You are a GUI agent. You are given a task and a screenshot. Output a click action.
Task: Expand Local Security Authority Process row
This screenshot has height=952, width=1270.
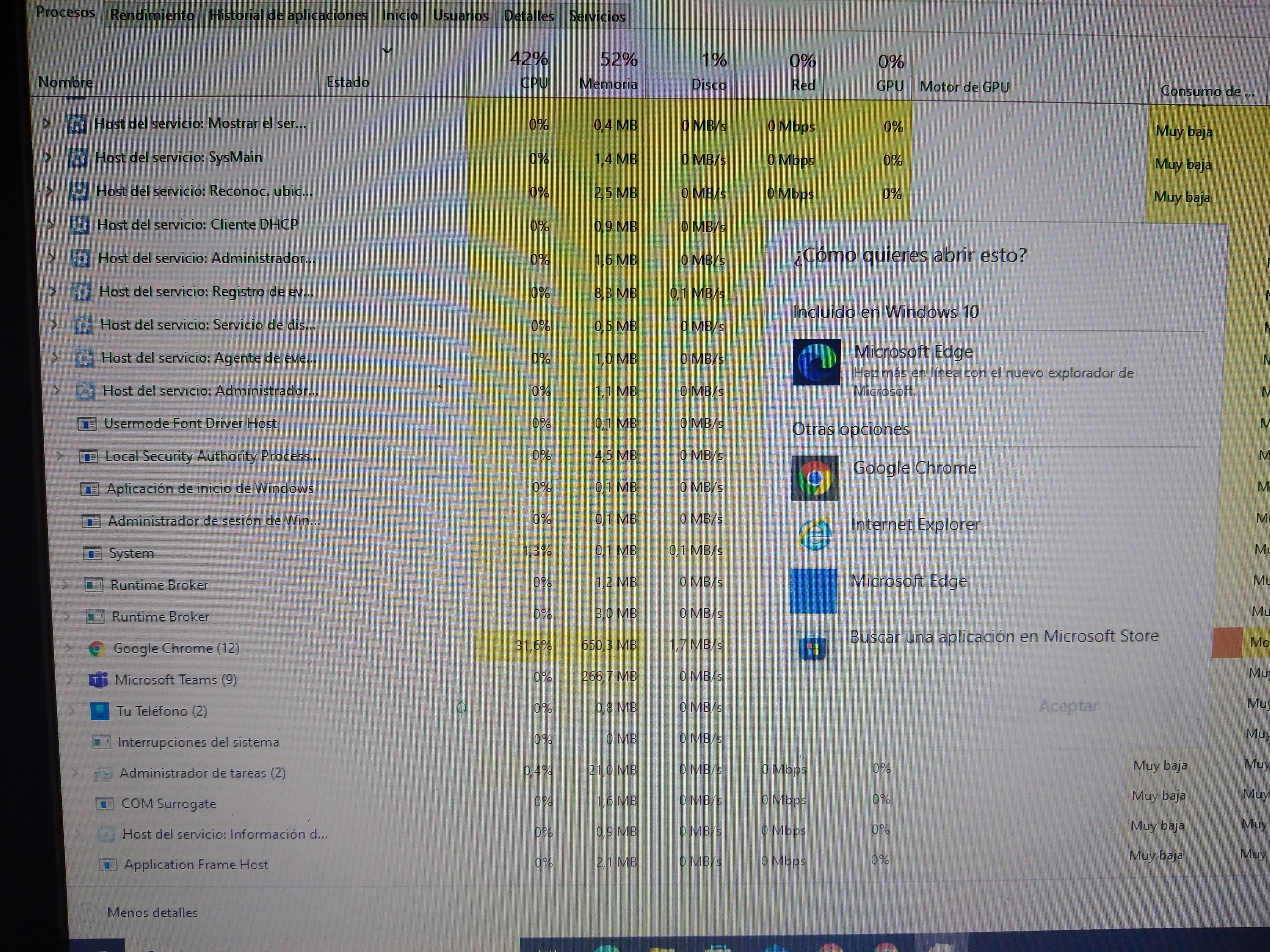coord(59,456)
